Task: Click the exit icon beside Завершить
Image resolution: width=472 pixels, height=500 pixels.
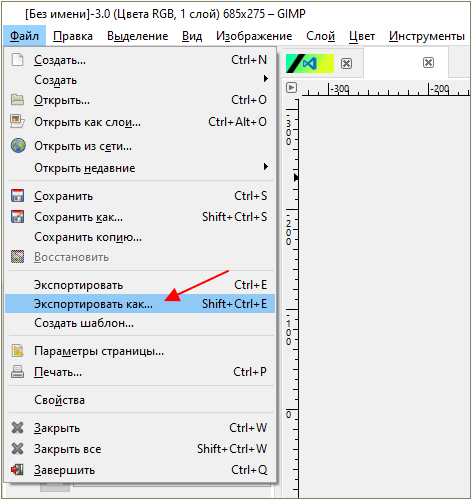Action: click(17, 470)
